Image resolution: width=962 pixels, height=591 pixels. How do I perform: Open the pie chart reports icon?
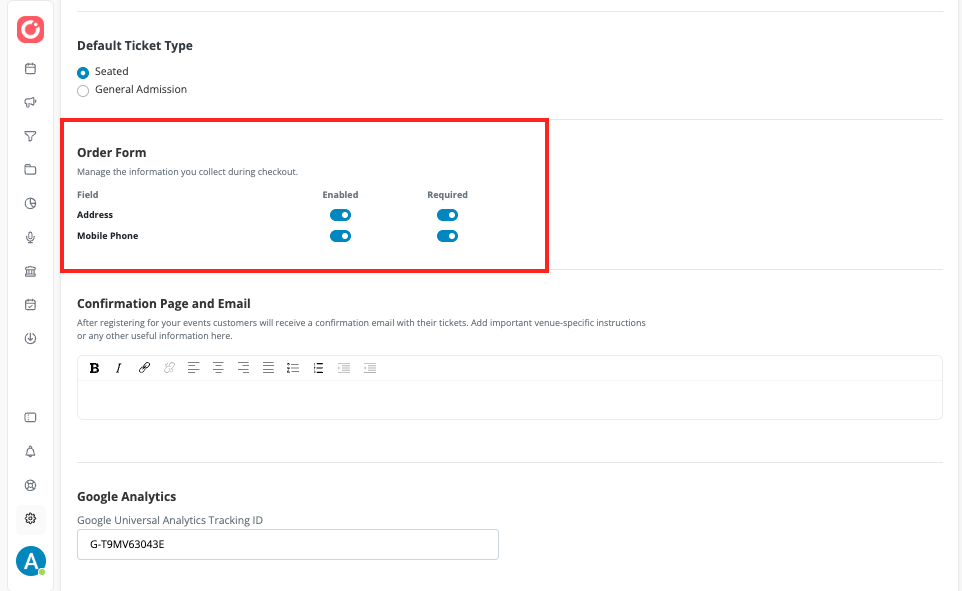click(30, 204)
